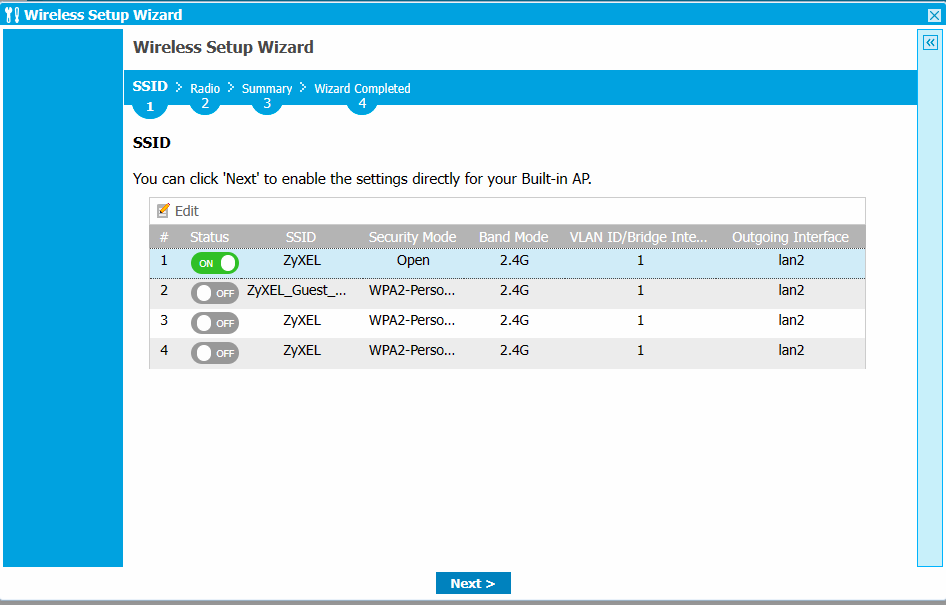
Task: Click the step 2 circle badge
Action: tap(205, 104)
